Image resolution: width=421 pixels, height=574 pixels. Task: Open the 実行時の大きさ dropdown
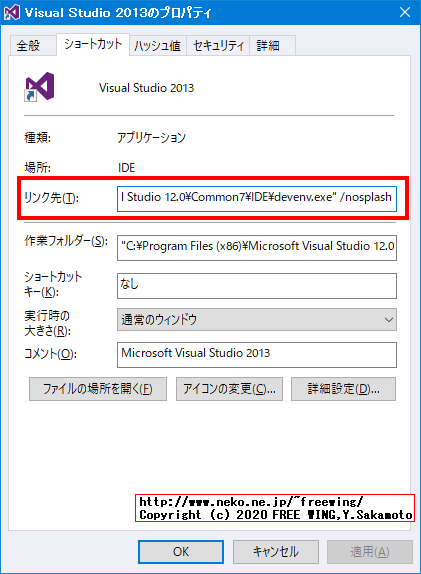point(257,320)
